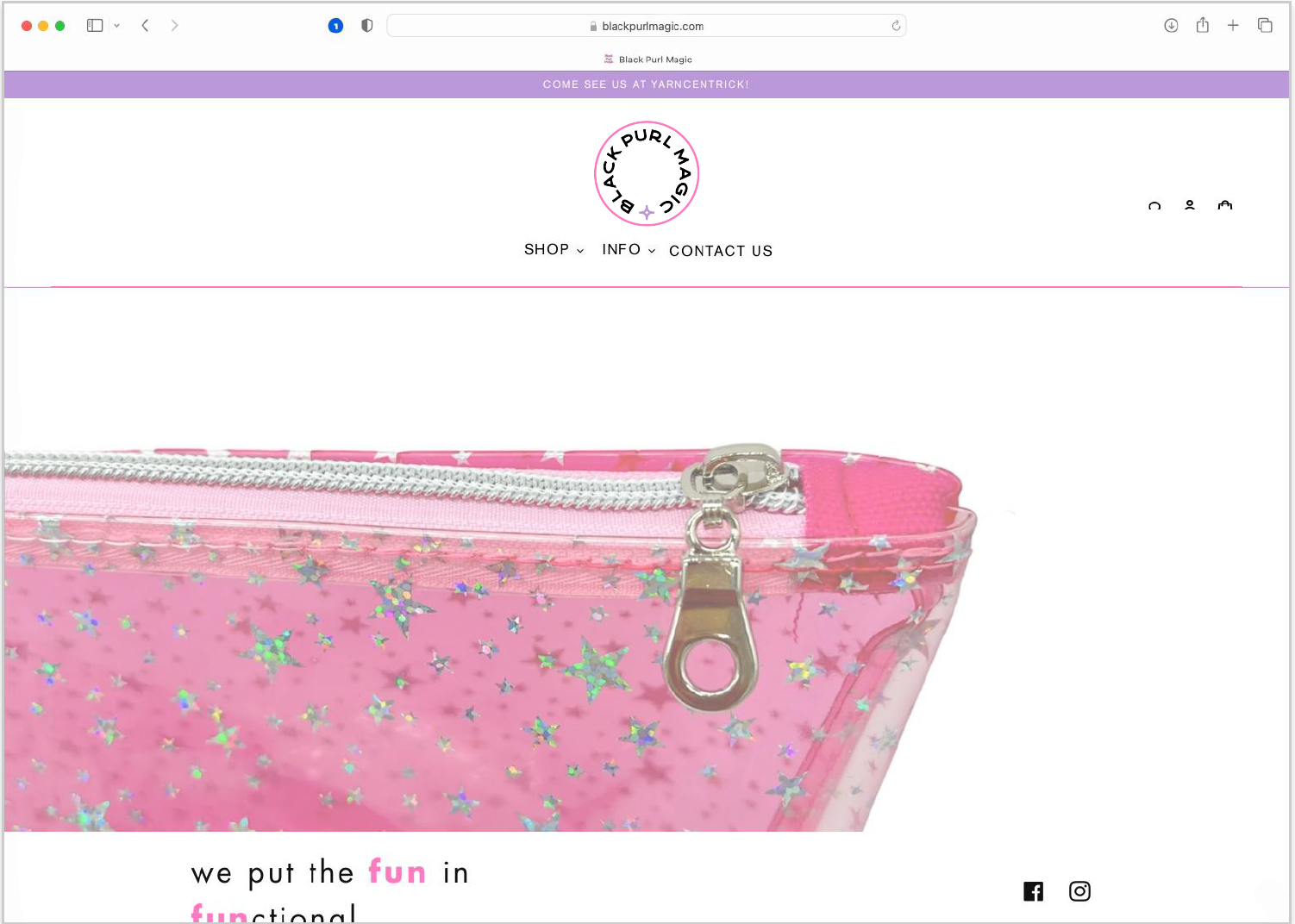Open the sidebar options chevron
Screen dimensions: 1295x924
[117, 25]
